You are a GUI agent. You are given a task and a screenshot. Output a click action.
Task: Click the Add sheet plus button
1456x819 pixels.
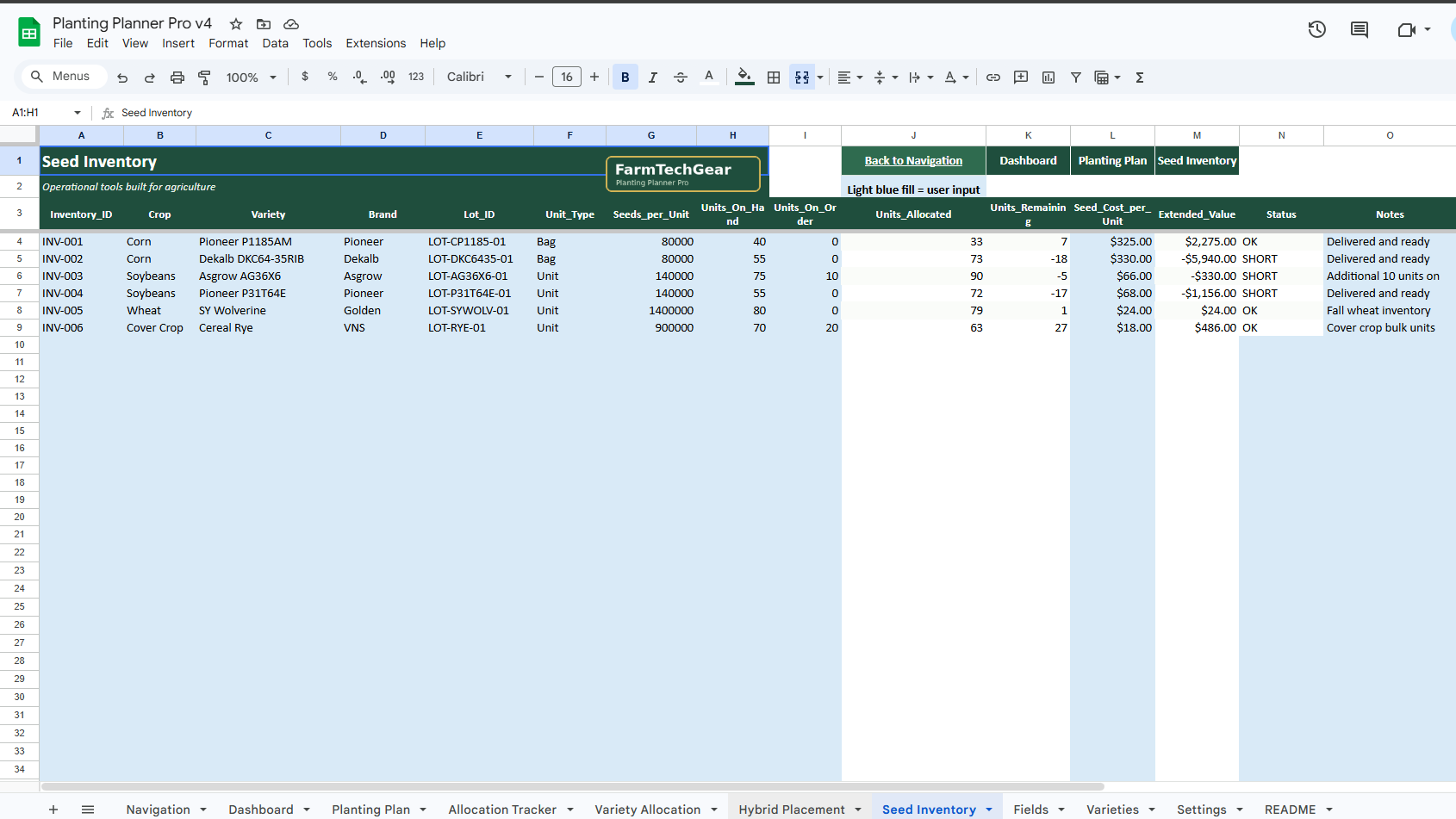click(53, 809)
